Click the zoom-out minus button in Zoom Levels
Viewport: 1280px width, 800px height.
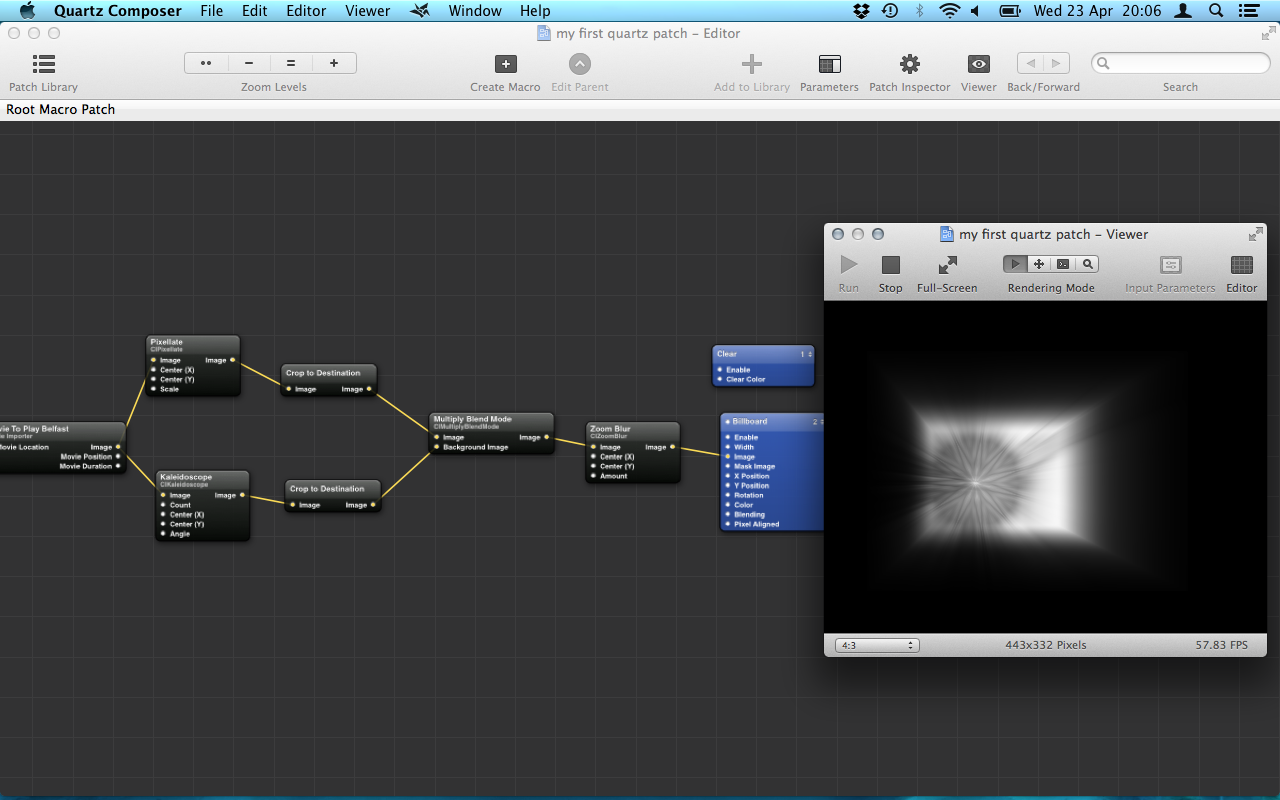click(x=249, y=63)
